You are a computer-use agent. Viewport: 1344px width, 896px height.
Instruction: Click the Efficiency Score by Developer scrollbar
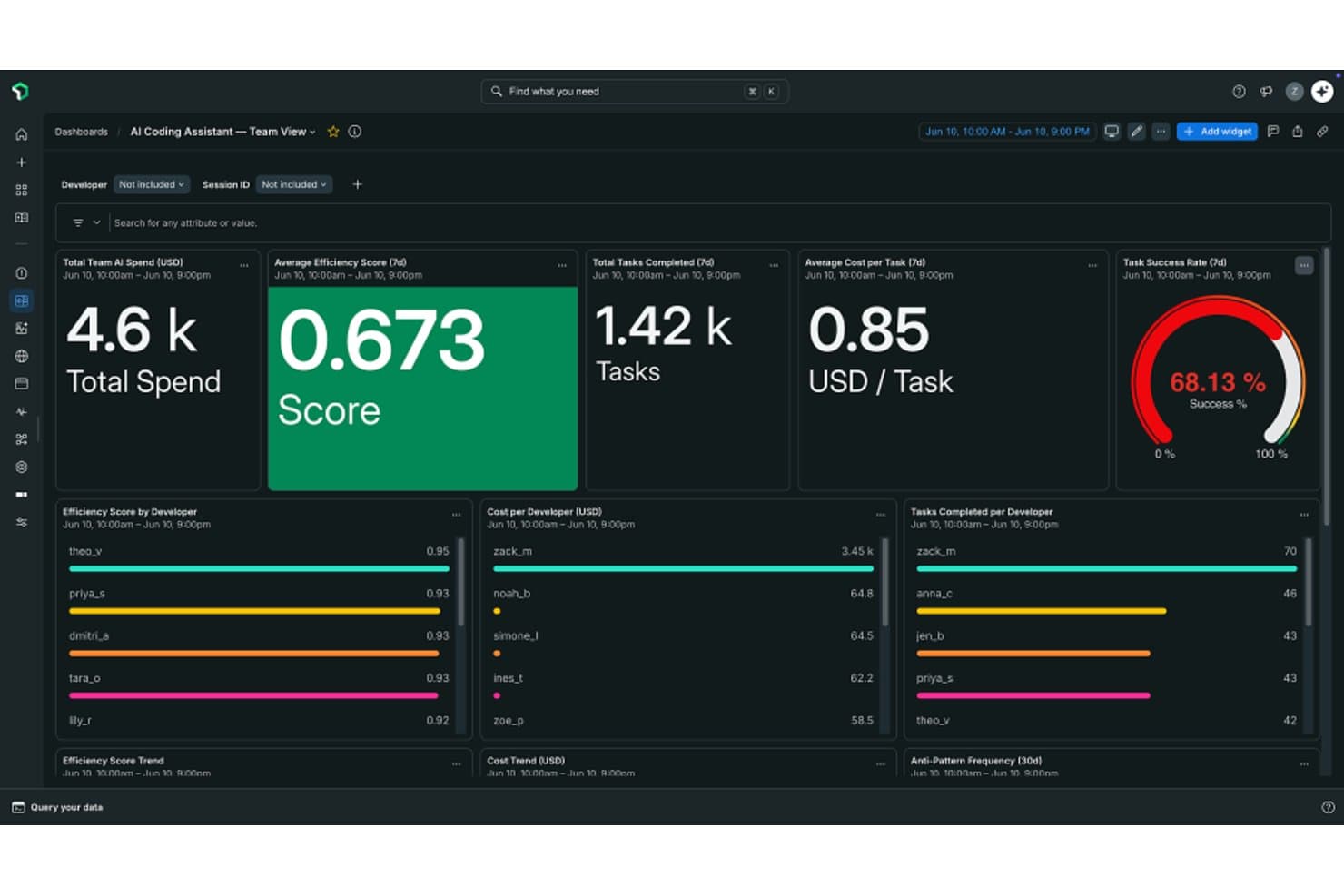click(x=461, y=582)
